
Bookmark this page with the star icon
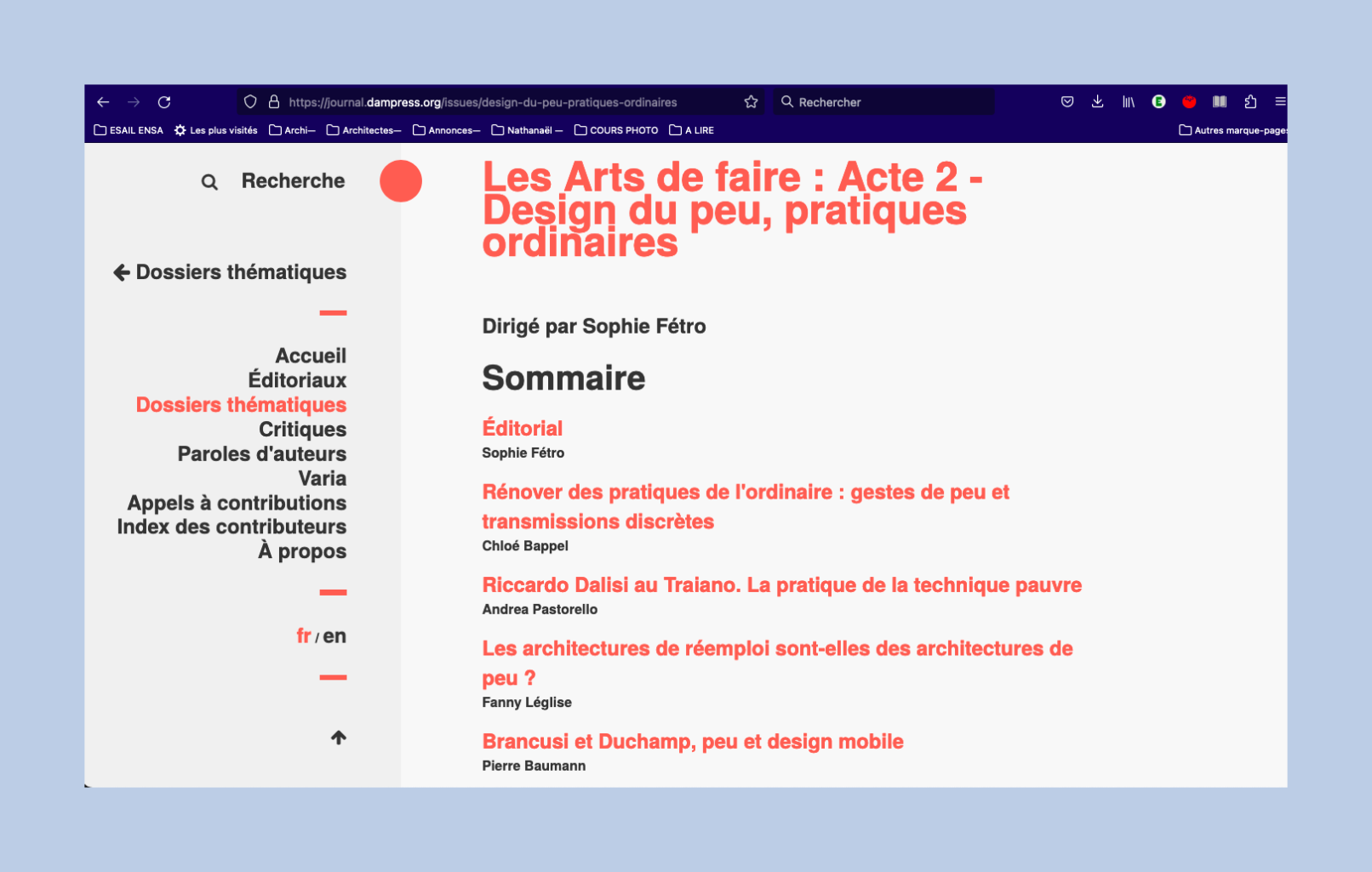point(751,102)
